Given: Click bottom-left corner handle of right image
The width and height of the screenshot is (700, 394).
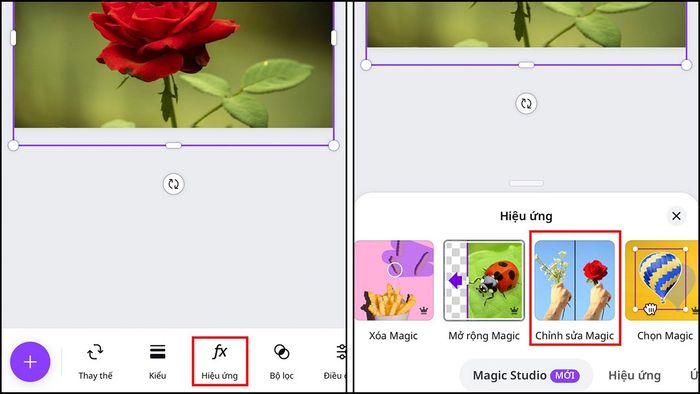Looking at the screenshot, I should 366,65.
